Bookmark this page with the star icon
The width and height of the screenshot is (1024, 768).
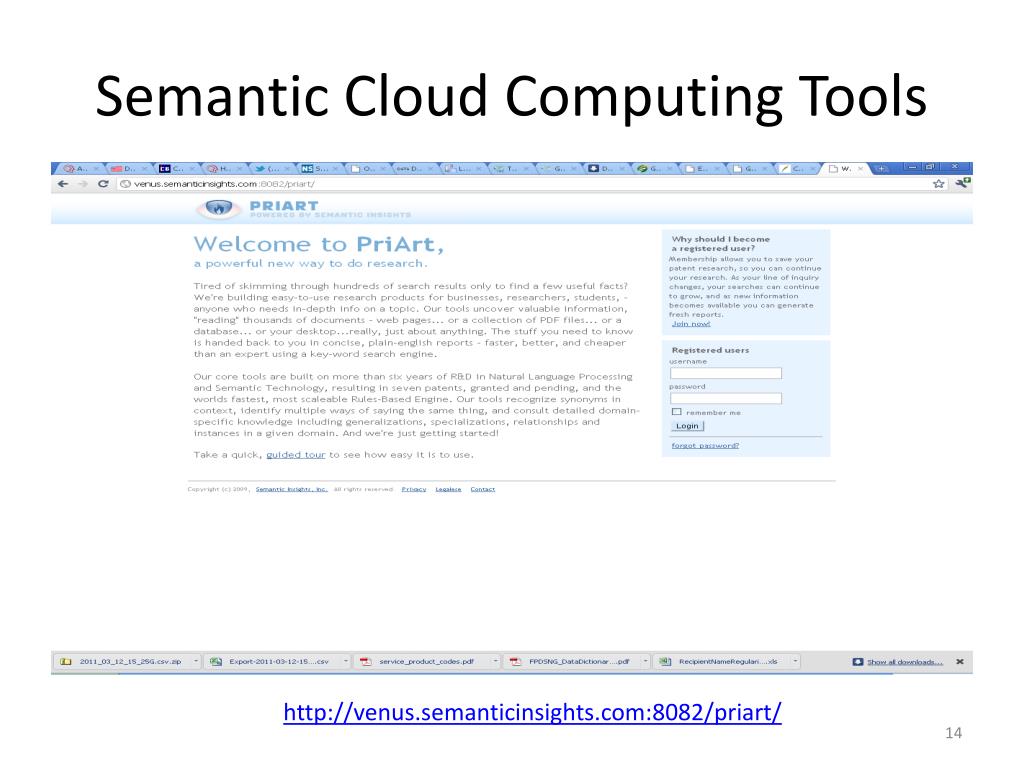click(939, 184)
